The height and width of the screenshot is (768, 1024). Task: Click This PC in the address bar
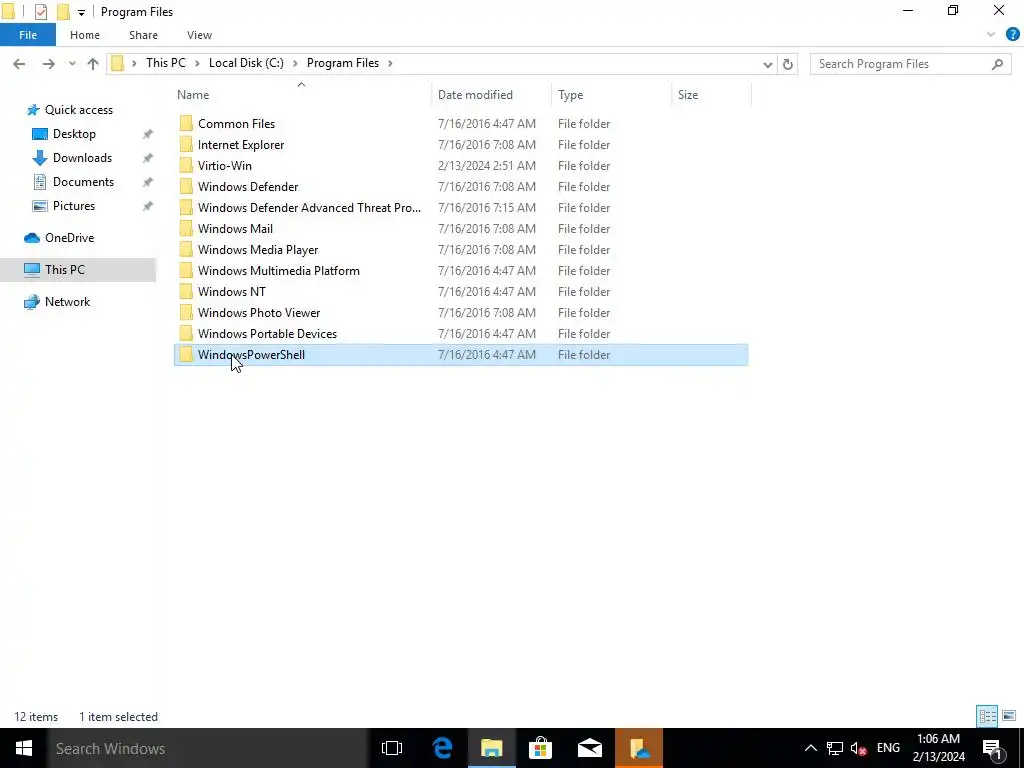point(166,63)
